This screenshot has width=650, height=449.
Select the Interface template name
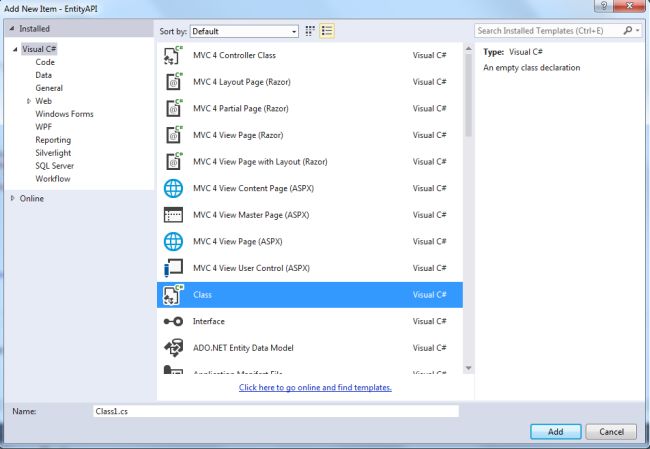tap(209, 321)
